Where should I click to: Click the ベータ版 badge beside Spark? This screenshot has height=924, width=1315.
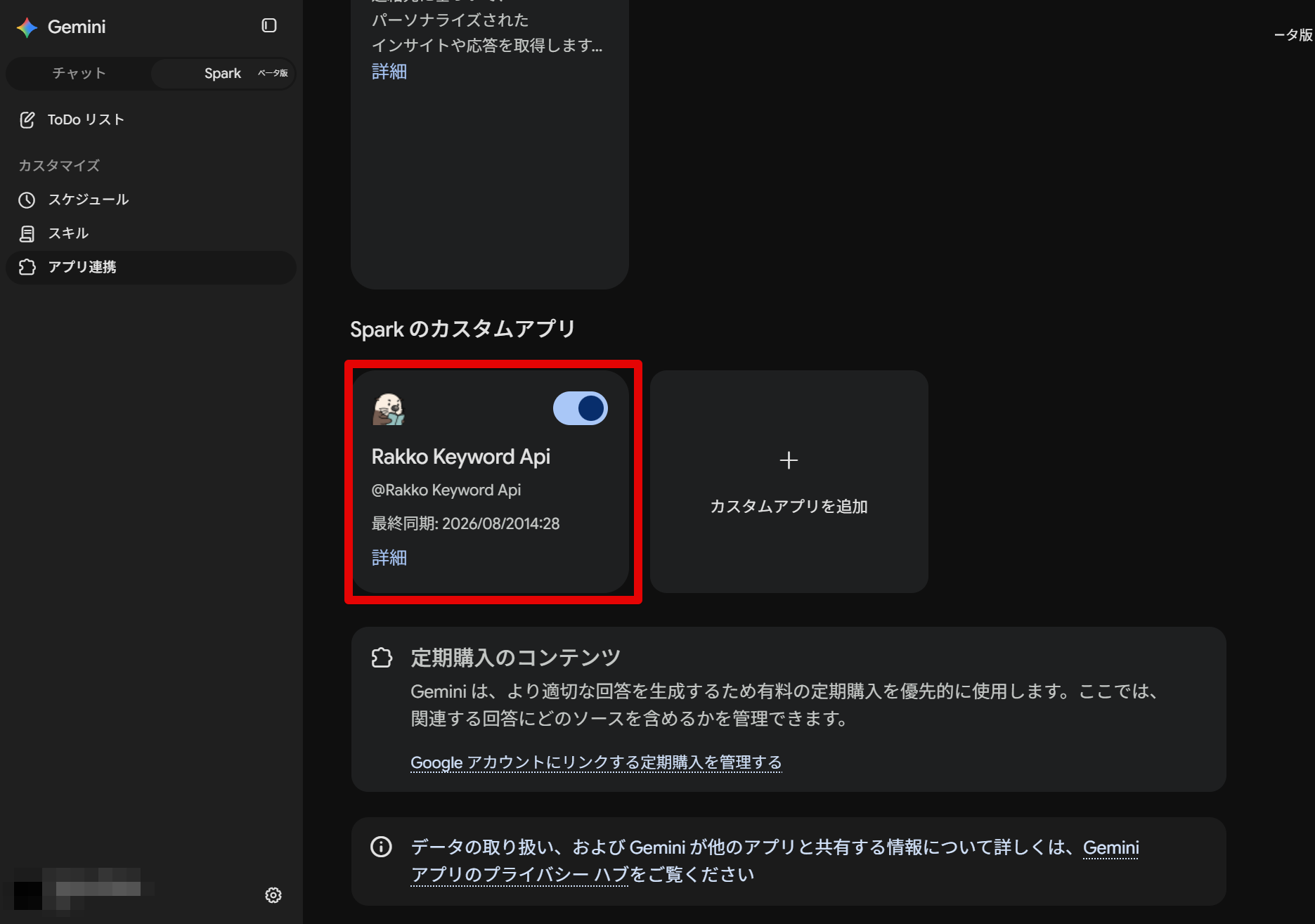273,73
